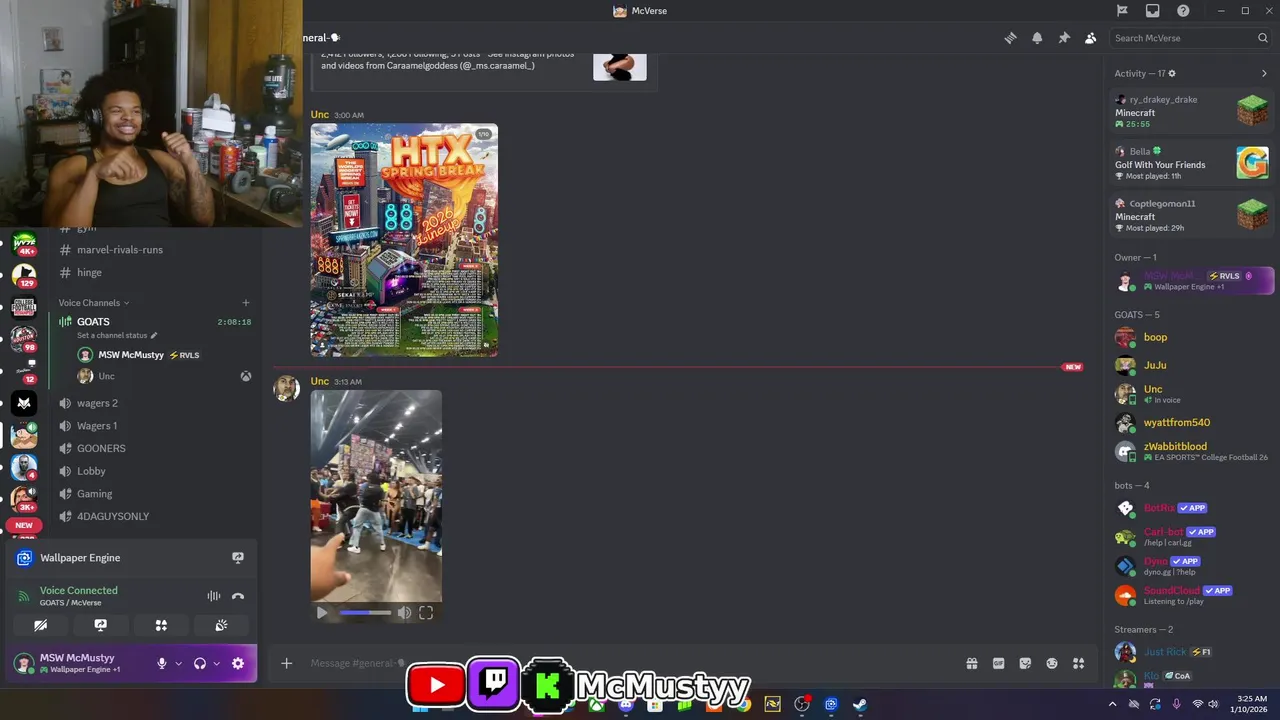Image resolution: width=1280 pixels, height=720 pixels.
Task: Start an activity button
Action: point(161,625)
